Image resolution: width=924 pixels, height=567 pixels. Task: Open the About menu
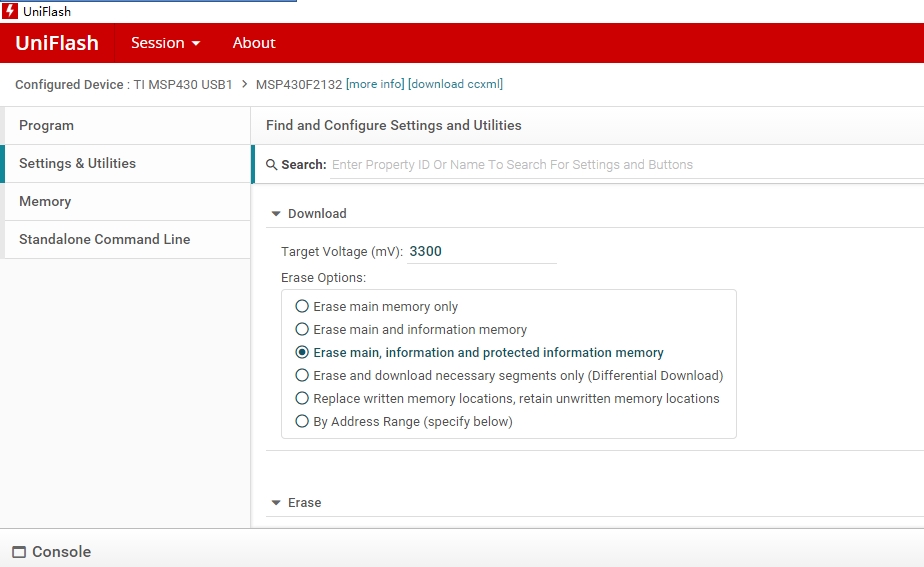pyautogui.click(x=254, y=43)
